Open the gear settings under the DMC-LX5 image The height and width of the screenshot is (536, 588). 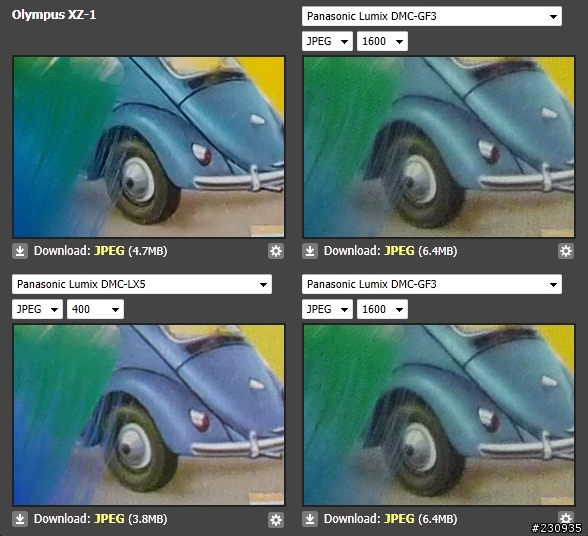pyautogui.click(x=276, y=519)
